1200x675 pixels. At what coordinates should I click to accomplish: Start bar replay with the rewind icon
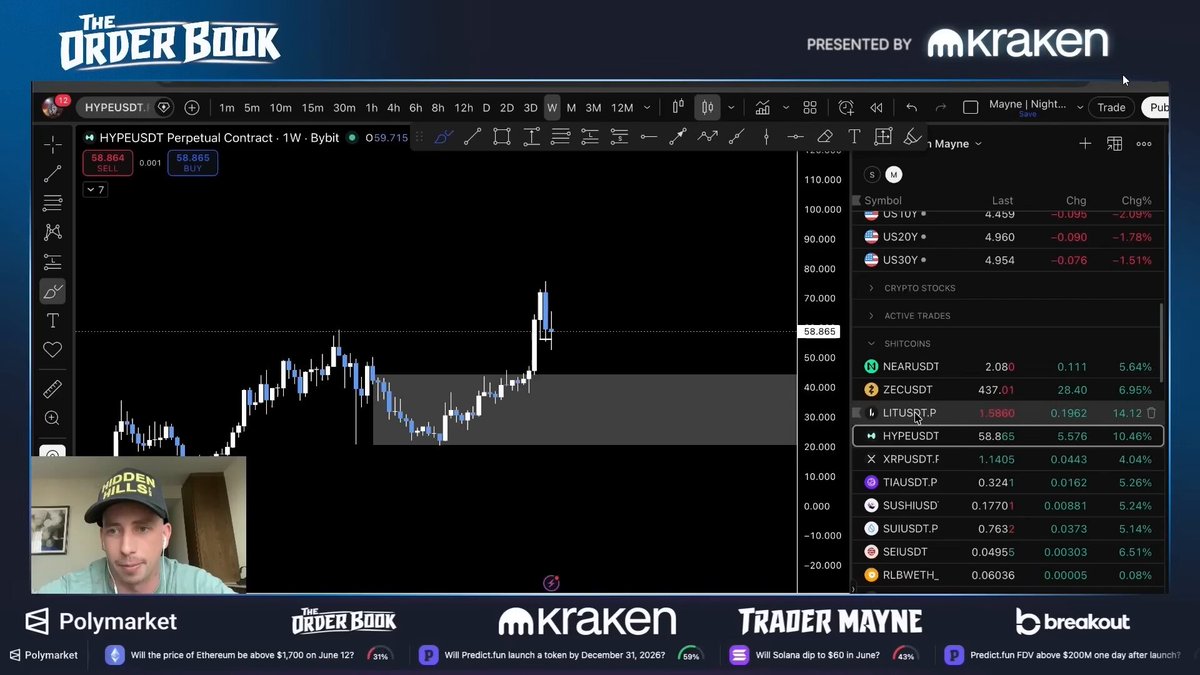[876, 107]
